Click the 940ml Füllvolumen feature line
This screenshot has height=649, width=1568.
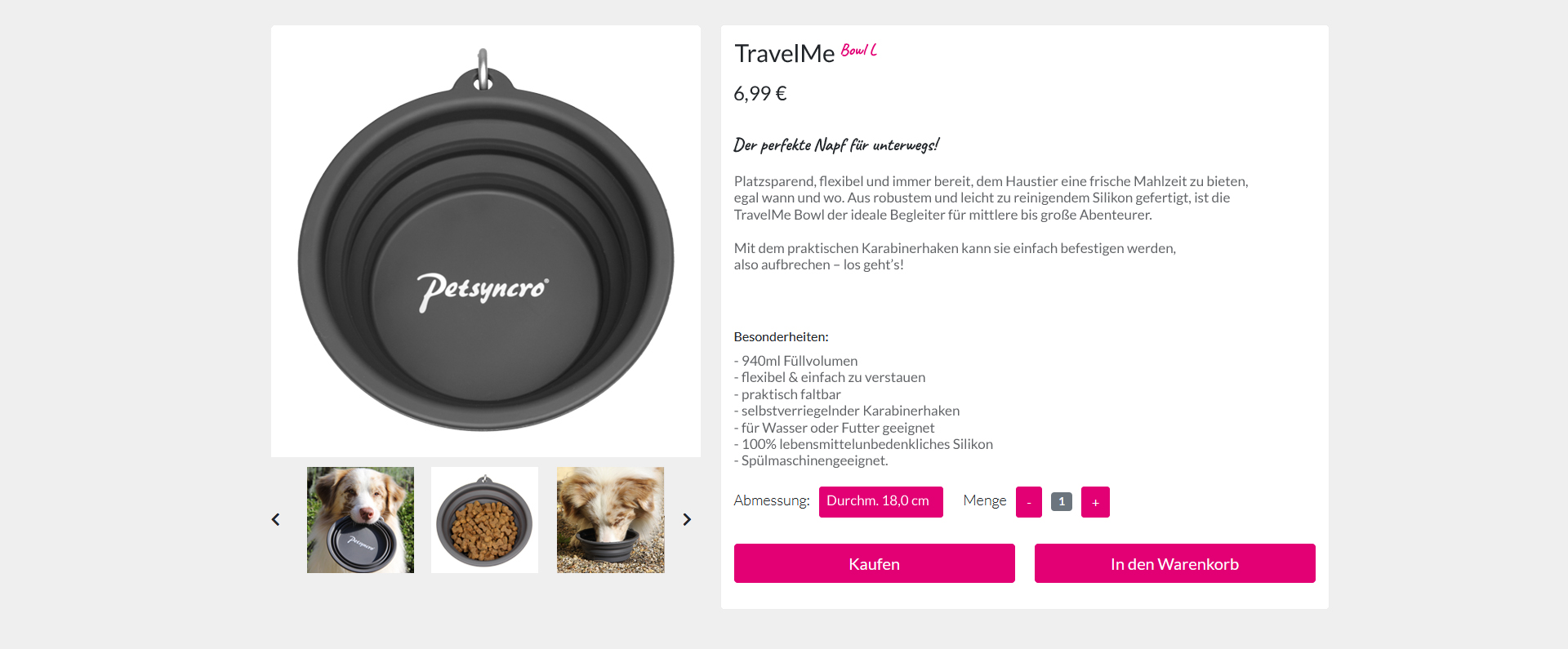(x=796, y=361)
